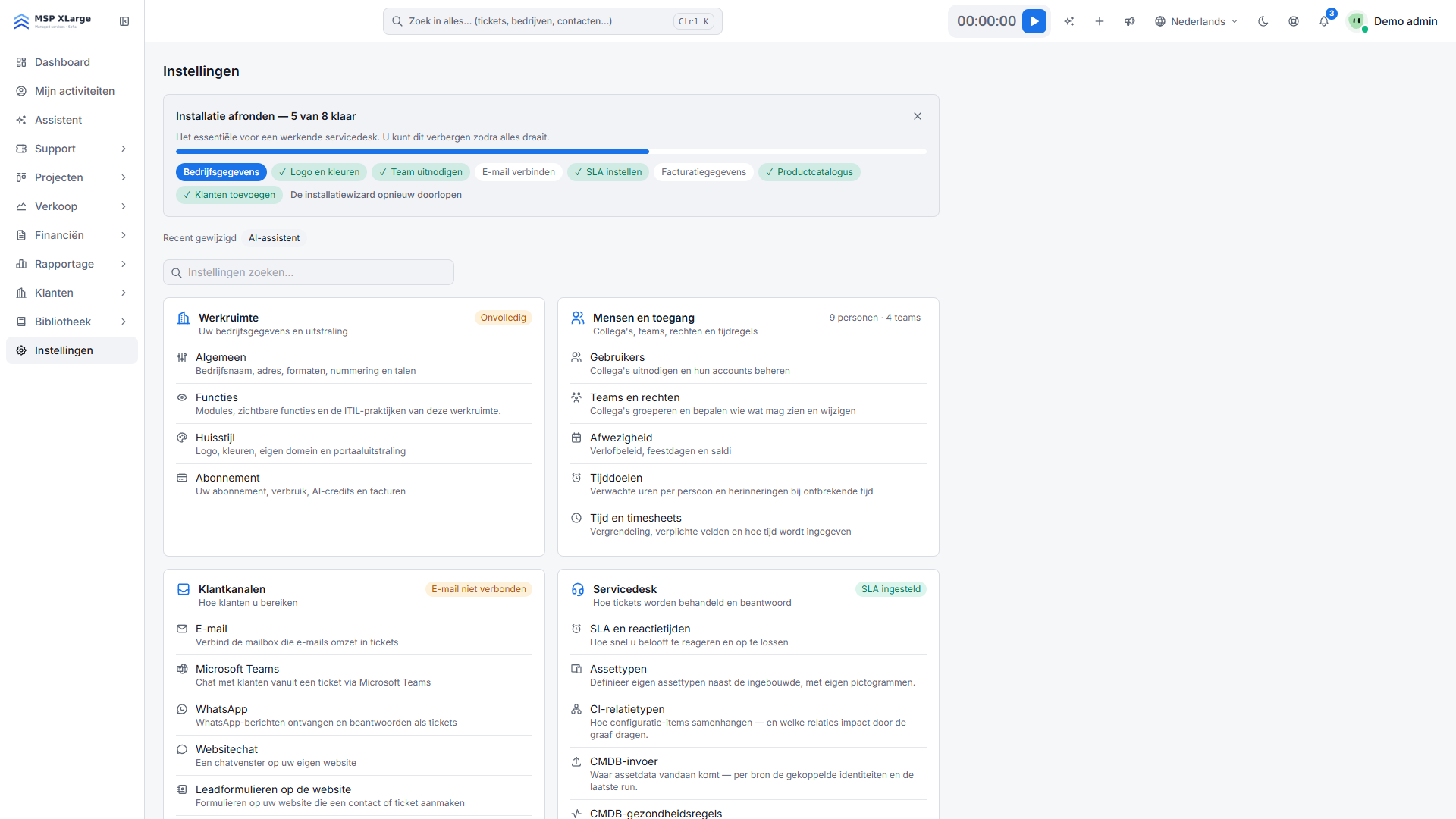The height and width of the screenshot is (819, 1456).
Task: Go to Dashboard in sidebar
Action: (72, 62)
